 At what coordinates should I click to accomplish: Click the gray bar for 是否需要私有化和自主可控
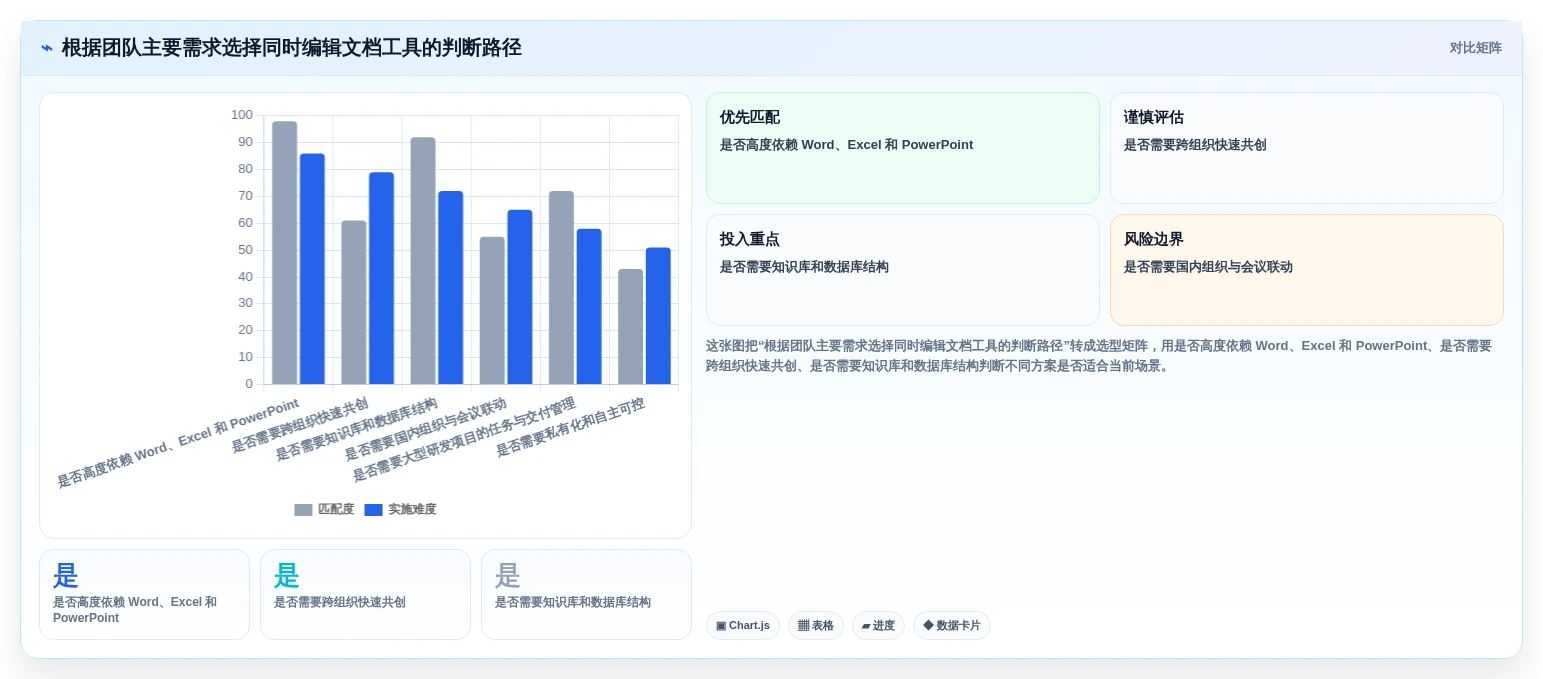pyautogui.click(x=630, y=326)
